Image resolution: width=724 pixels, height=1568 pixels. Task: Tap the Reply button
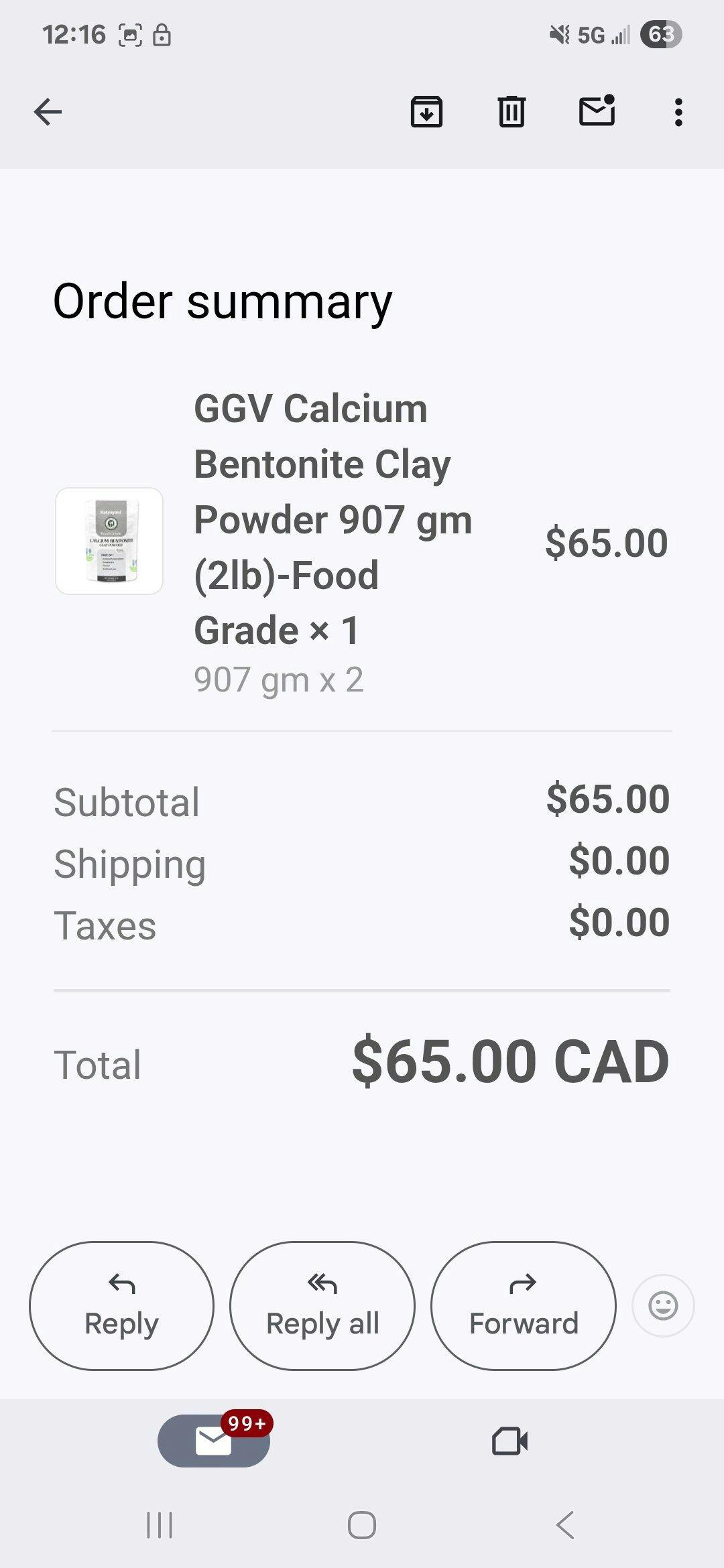[121, 1305]
